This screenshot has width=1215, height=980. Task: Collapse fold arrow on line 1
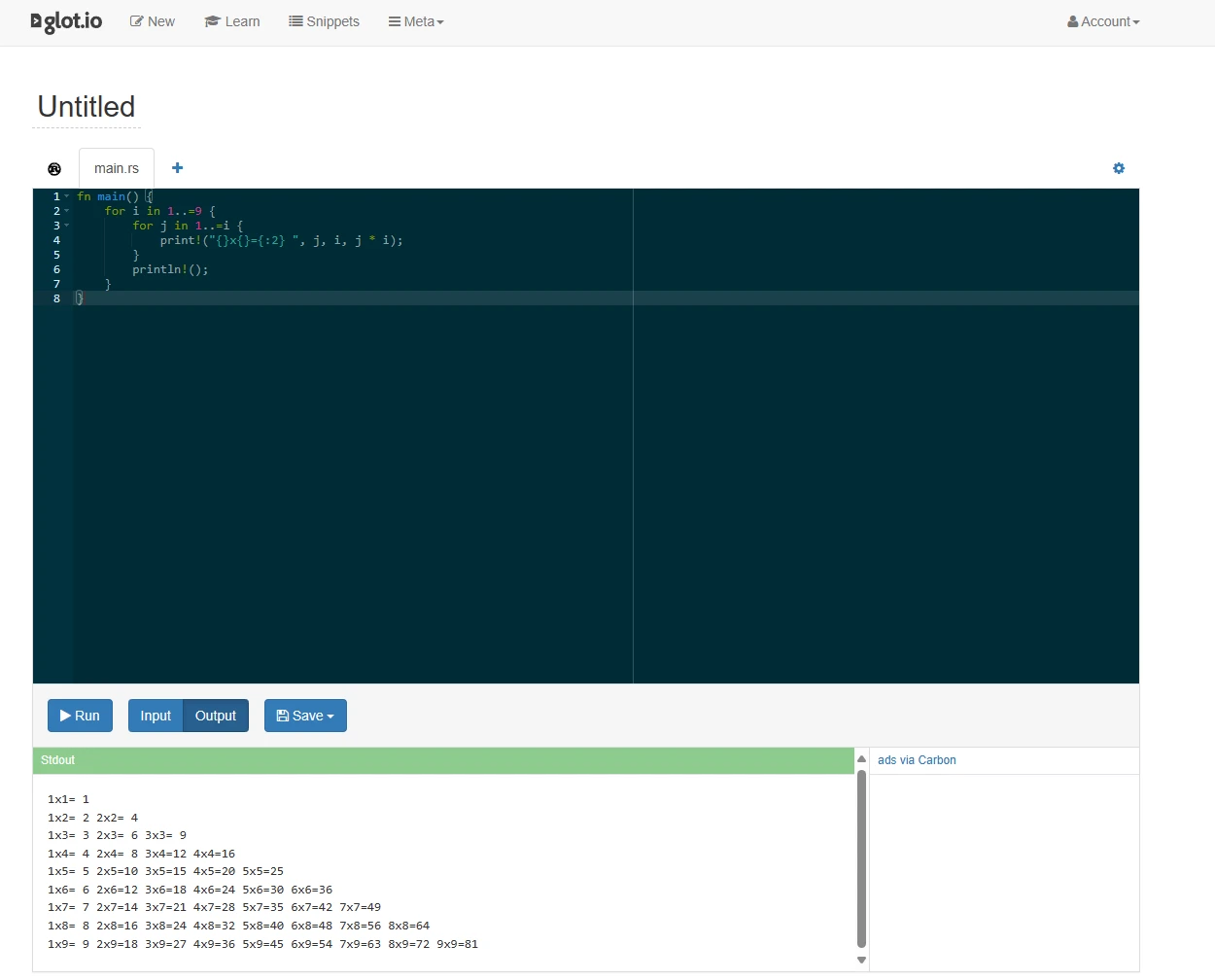pos(67,196)
